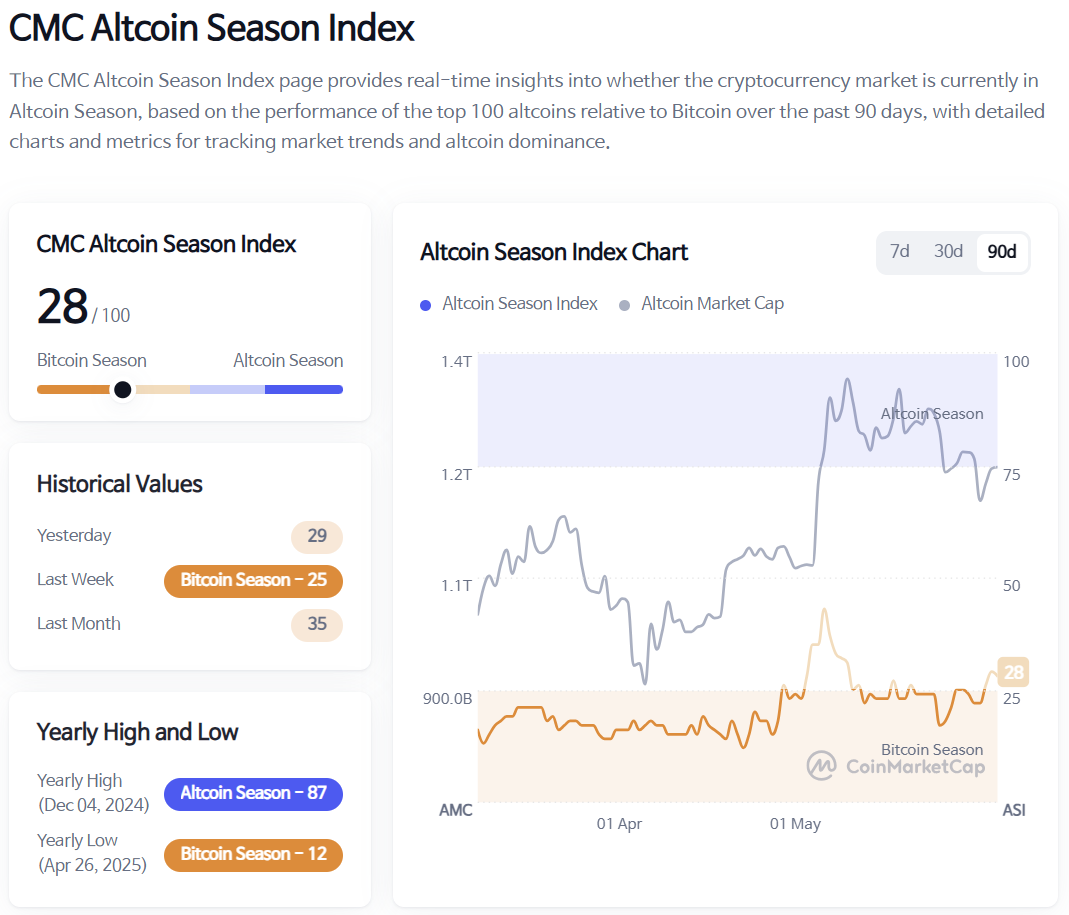Click the black season index slider knob

tap(122, 390)
